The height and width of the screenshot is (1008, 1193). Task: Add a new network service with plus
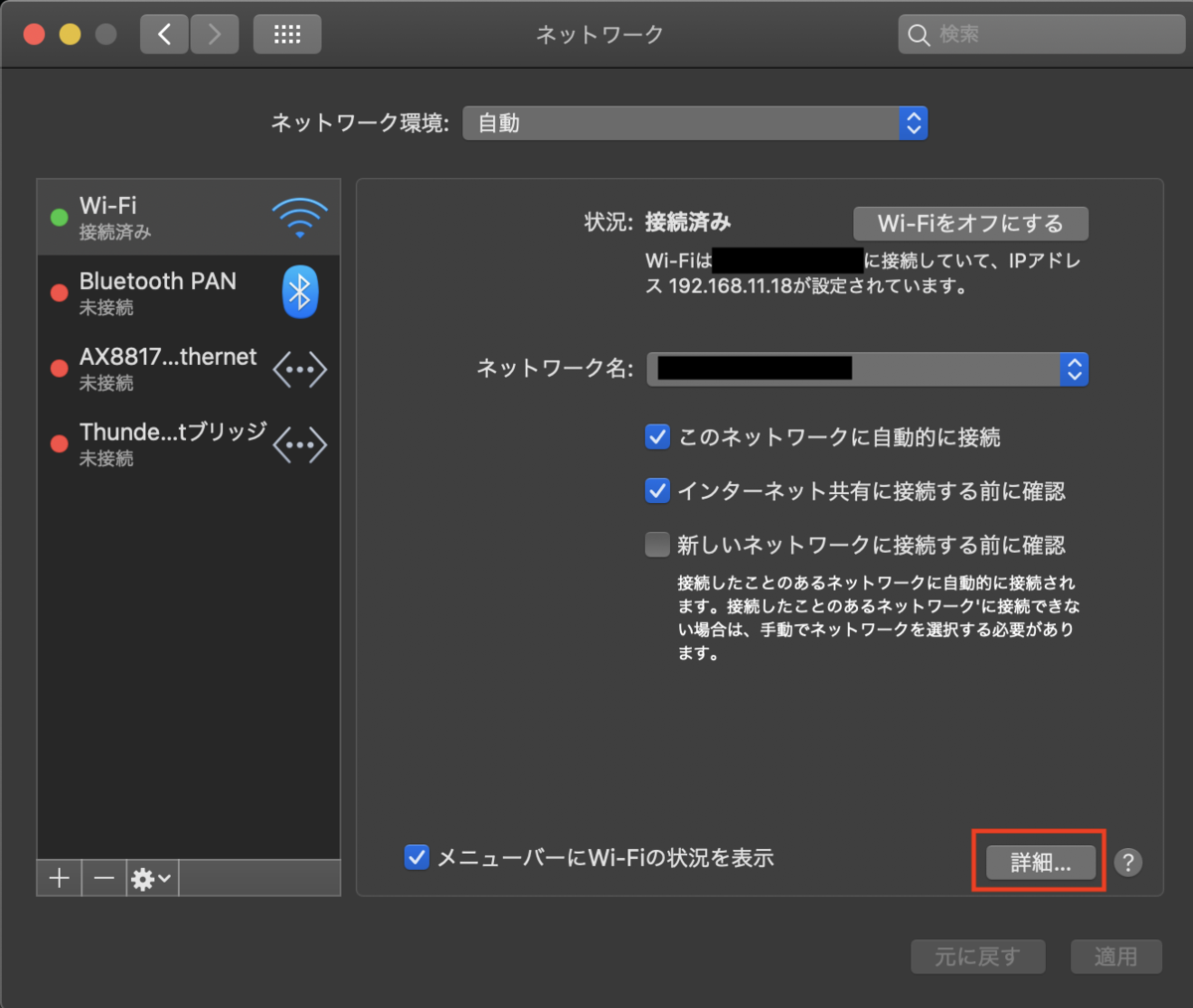[x=60, y=878]
